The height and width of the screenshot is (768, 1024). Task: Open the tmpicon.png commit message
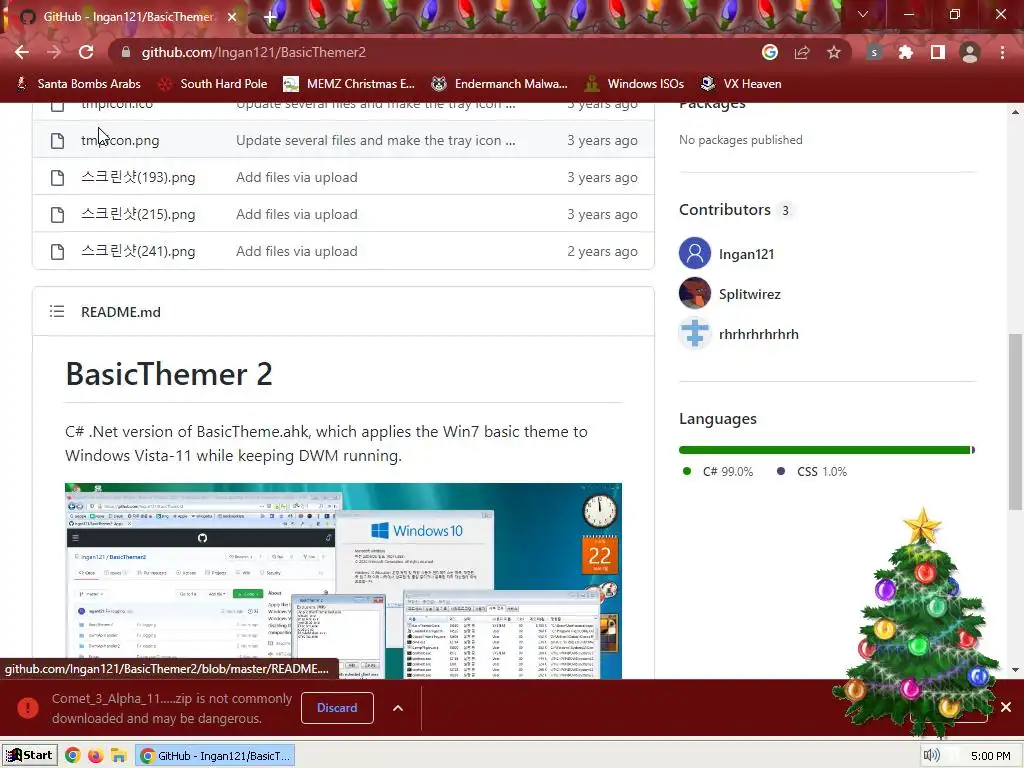point(376,140)
